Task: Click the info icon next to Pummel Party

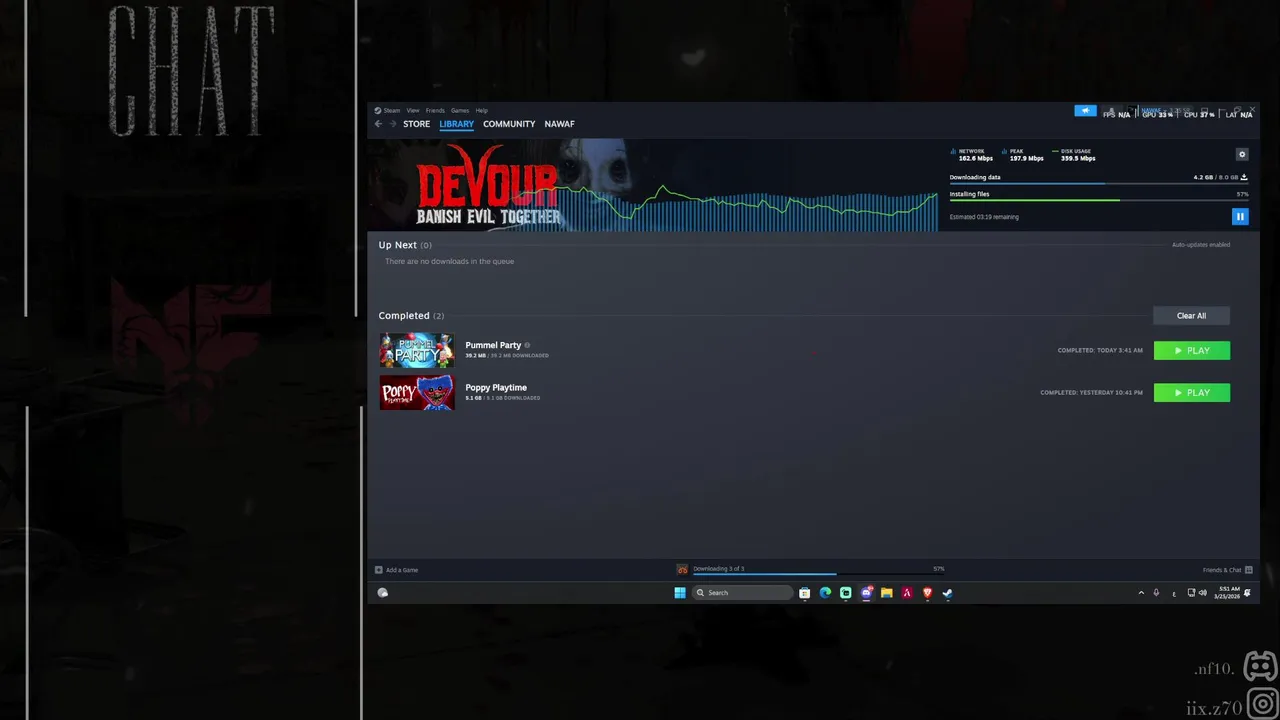Action: [528, 345]
